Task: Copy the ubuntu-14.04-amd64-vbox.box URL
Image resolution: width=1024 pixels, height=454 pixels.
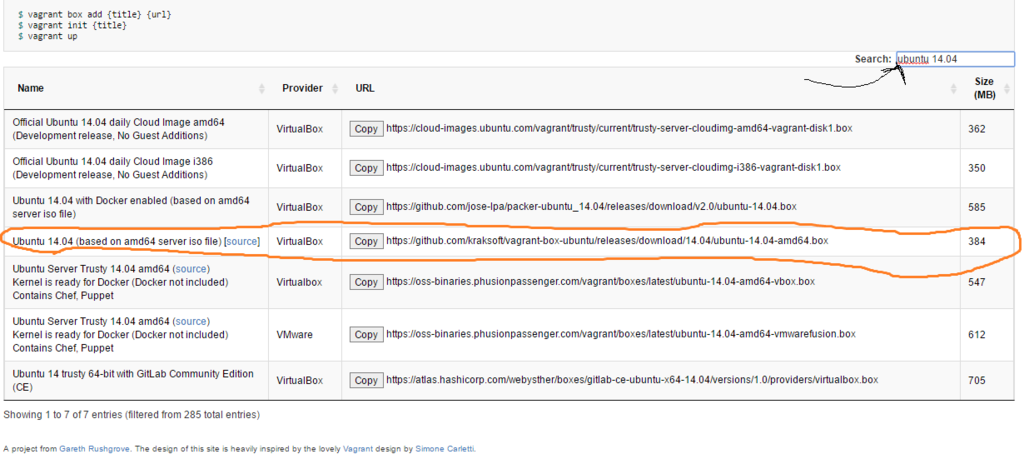Action: click(x=366, y=282)
